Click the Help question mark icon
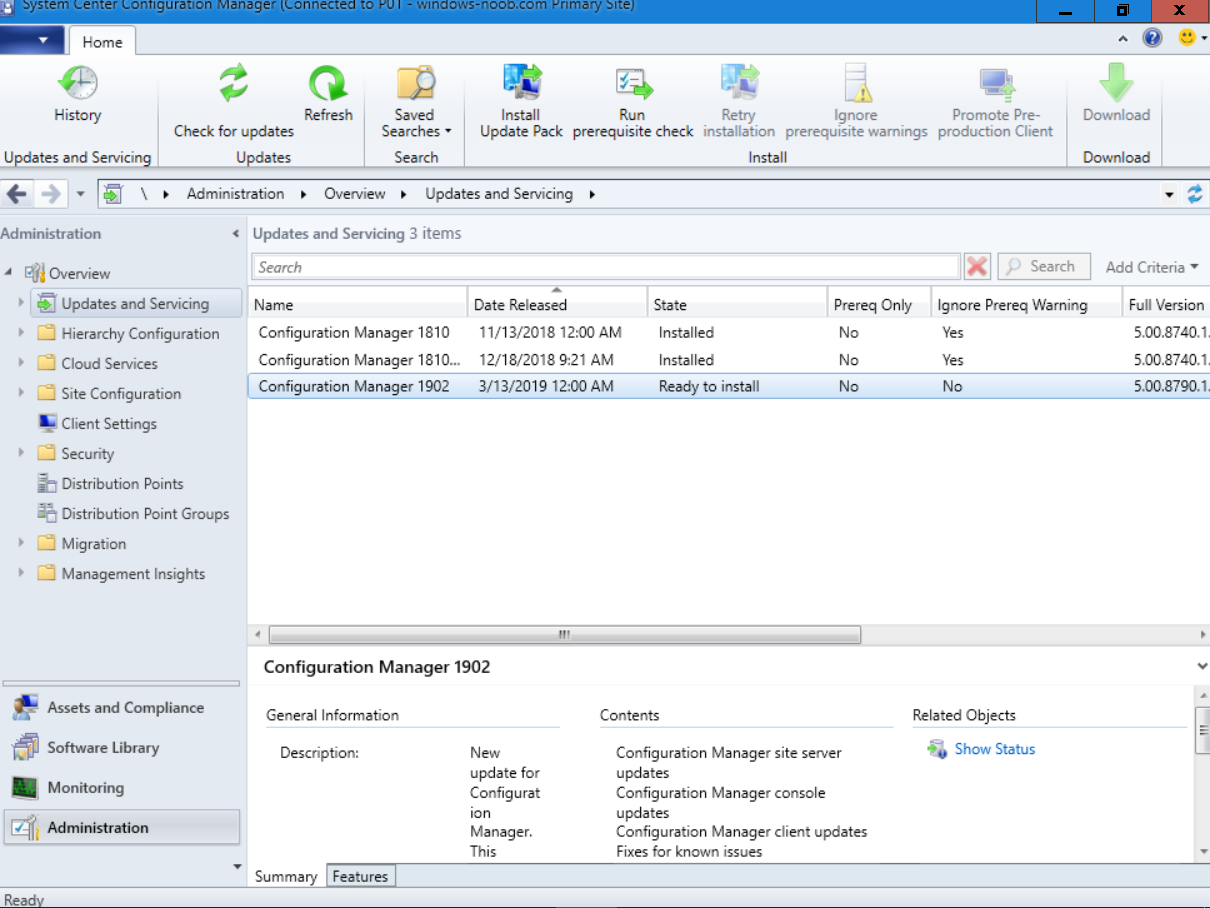1210x908 pixels. (1152, 38)
